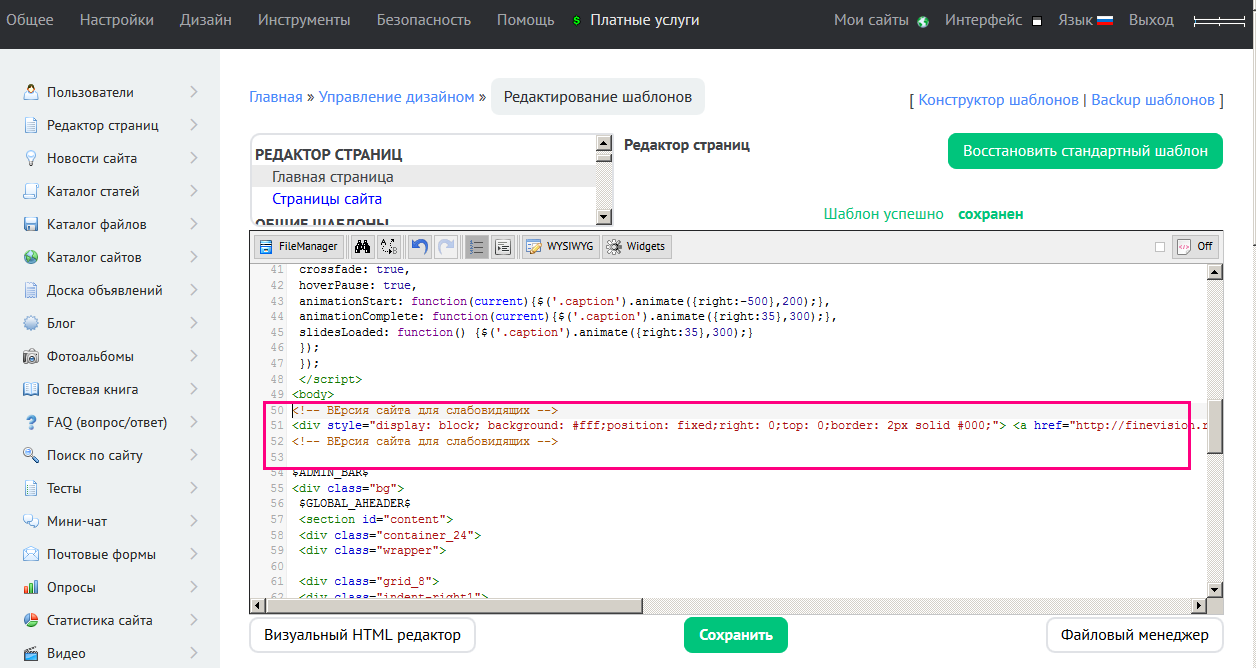Expand the Гостевая книга chevron
The height and width of the screenshot is (668, 1256).
point(193,389)
